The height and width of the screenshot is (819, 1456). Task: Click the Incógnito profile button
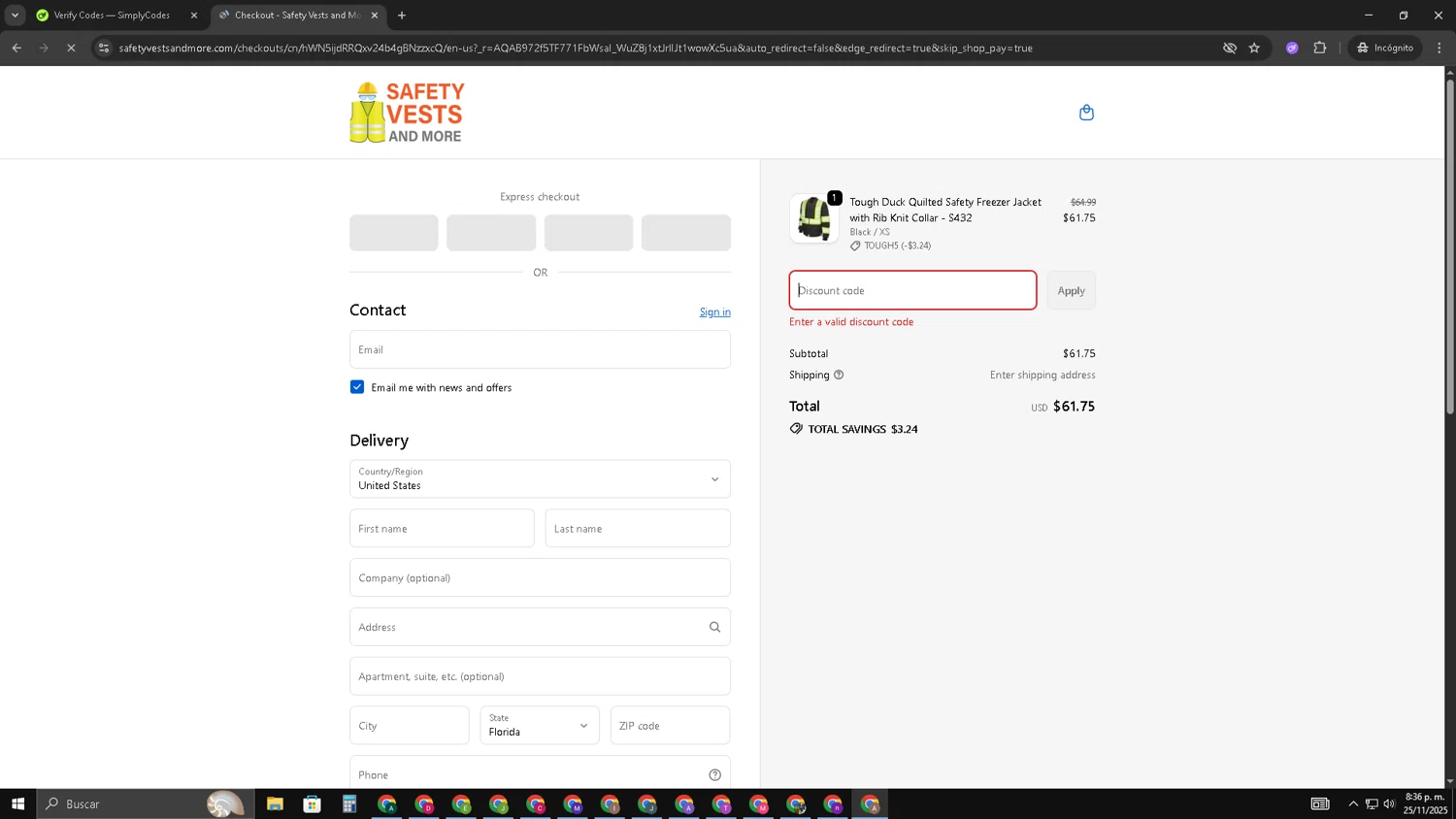pyautogui.click(x=1385, y=48)
